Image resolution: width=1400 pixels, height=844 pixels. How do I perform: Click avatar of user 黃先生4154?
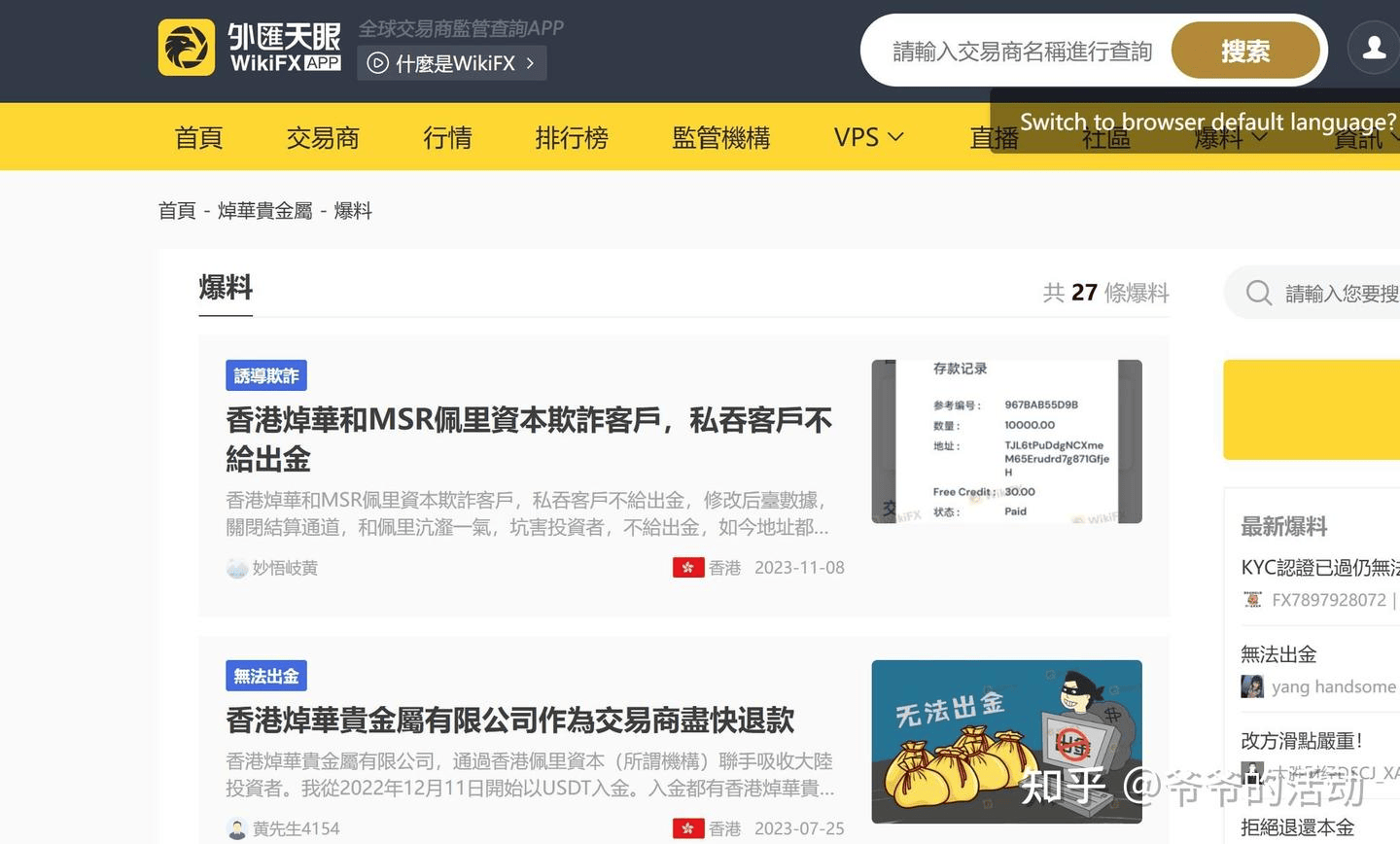[x=236, y=828]
